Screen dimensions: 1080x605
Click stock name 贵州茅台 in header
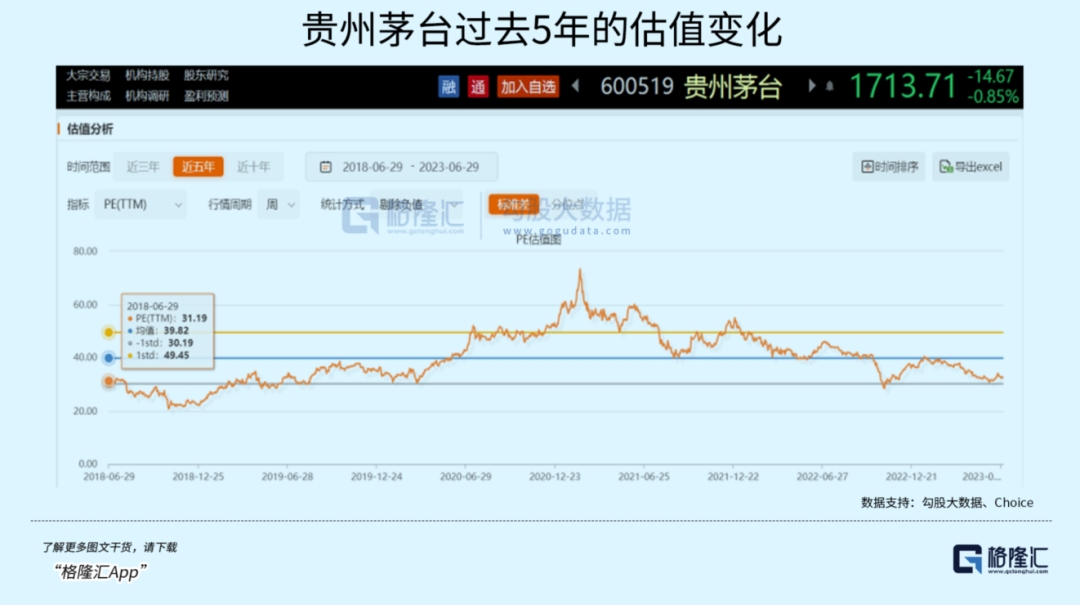pyautogui.click(x=733, y=87)
